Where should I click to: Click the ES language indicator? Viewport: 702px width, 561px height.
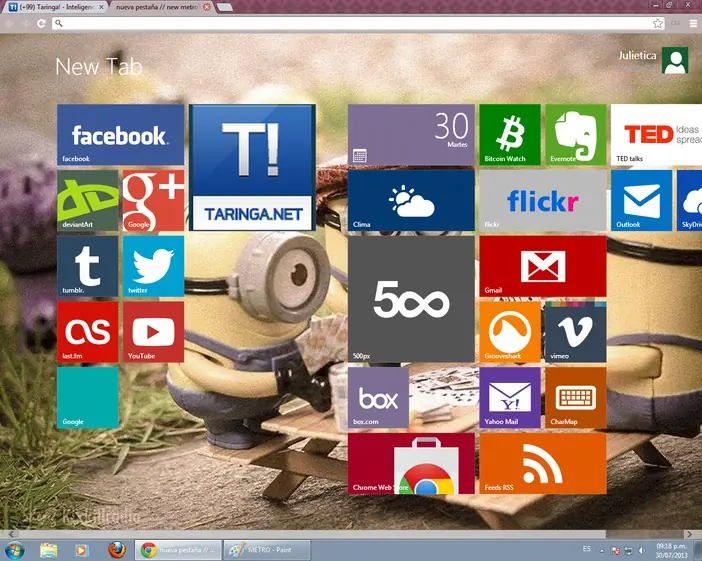click(586, 549)
